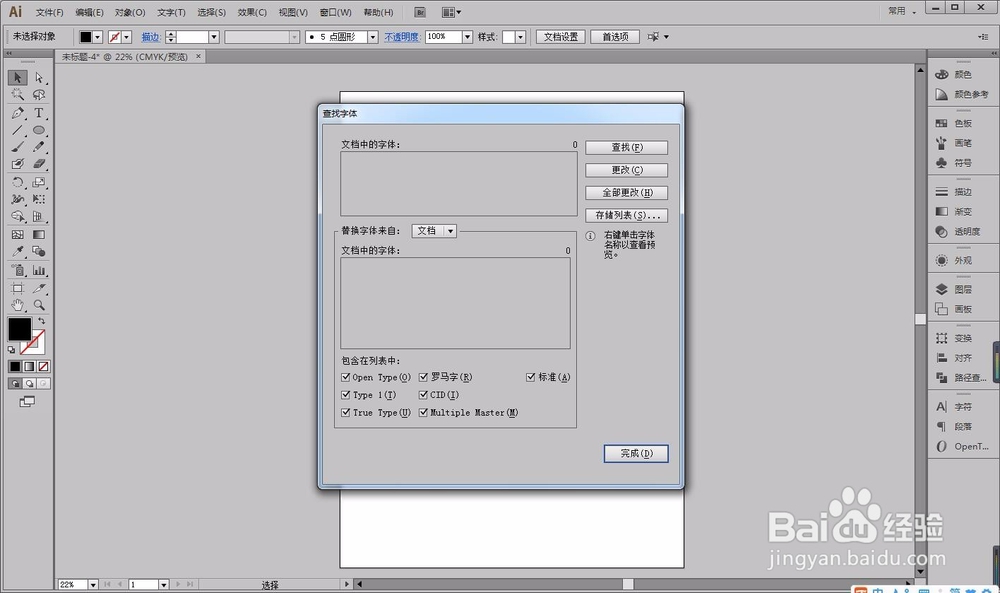Click the control bar fill swatch

(85, 37)
